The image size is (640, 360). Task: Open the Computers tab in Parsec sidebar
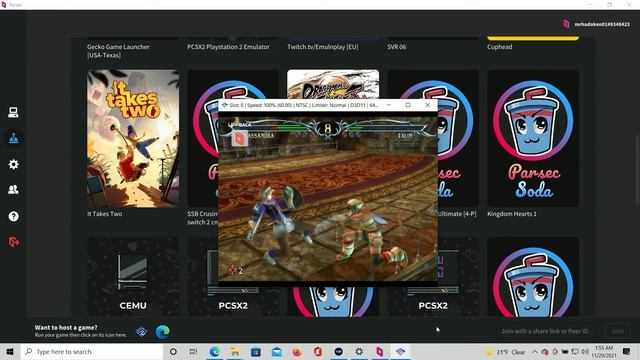[x=13, y=112]
